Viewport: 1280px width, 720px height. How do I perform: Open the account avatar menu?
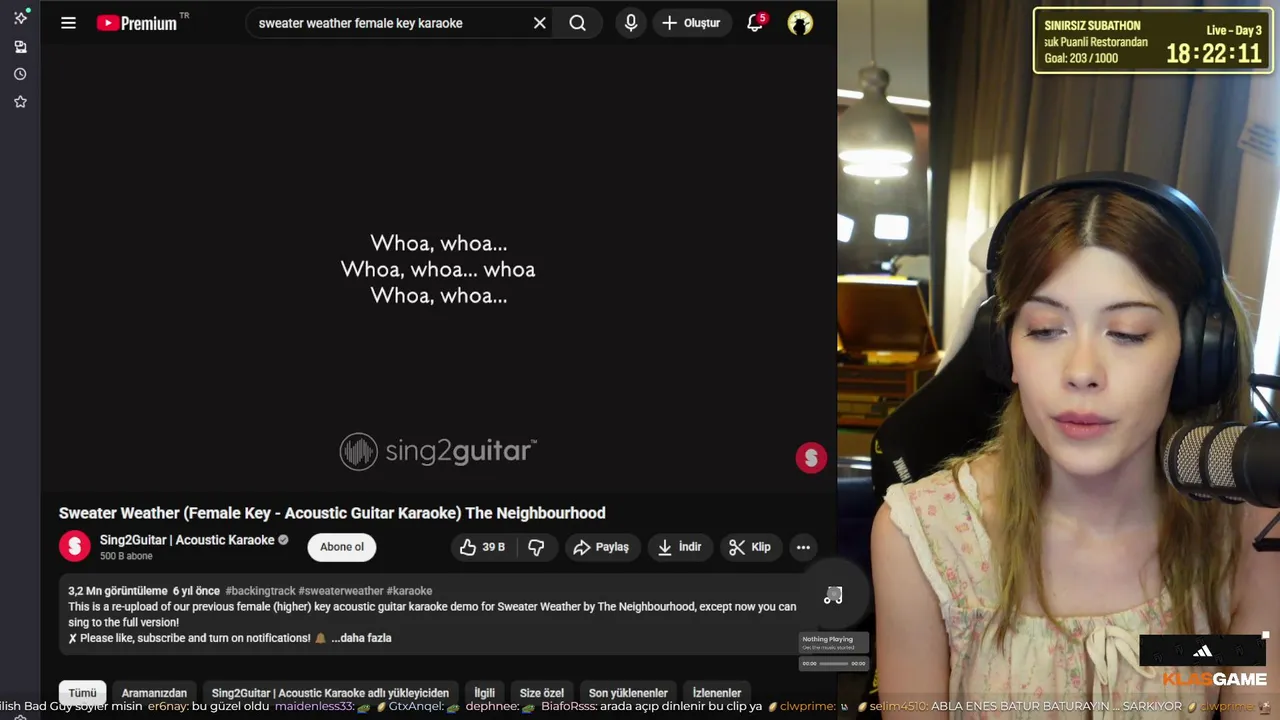click(800, 23)
